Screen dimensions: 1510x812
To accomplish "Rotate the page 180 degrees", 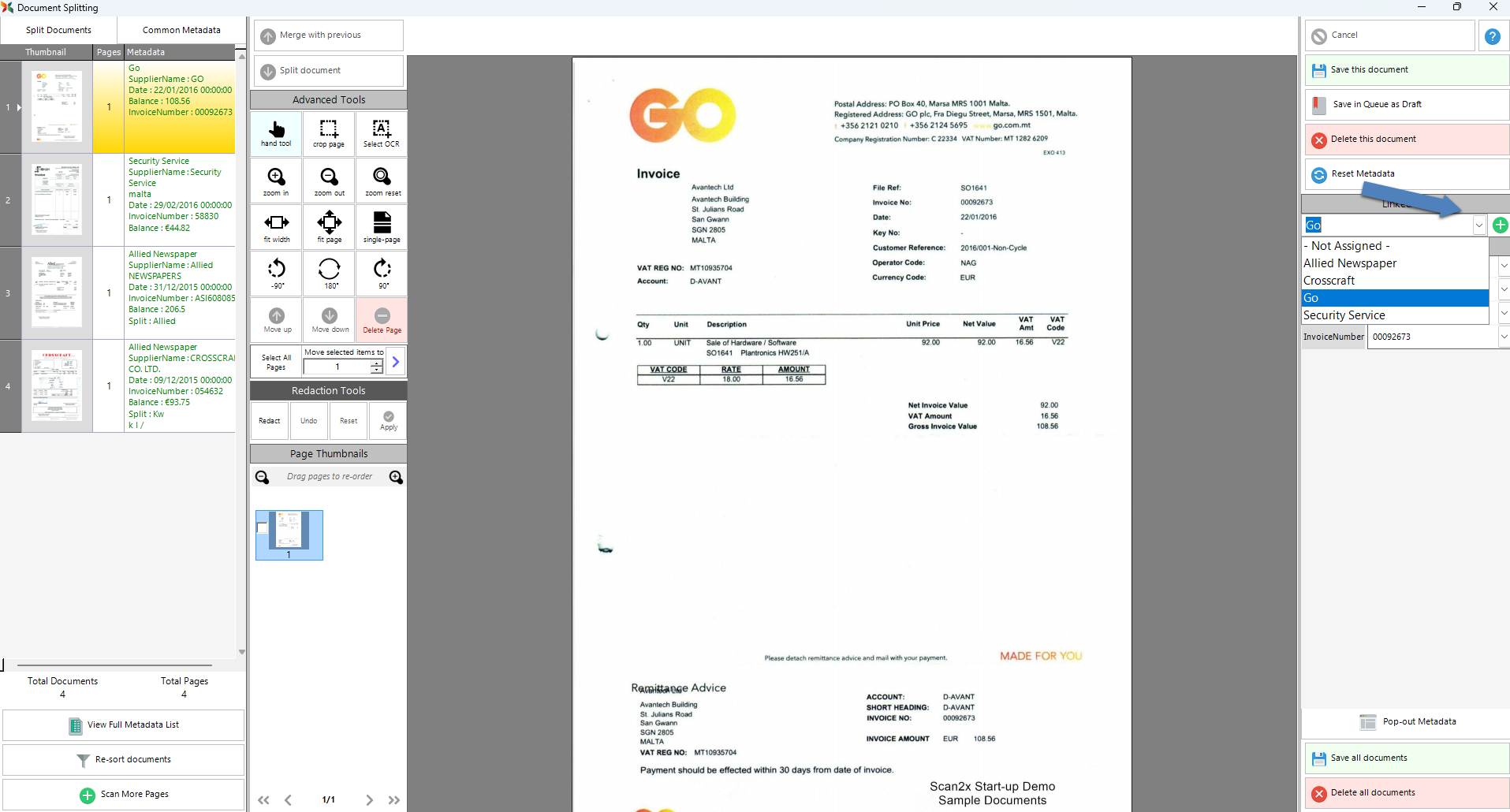I will pyautogui.click(x=329, y=273).
